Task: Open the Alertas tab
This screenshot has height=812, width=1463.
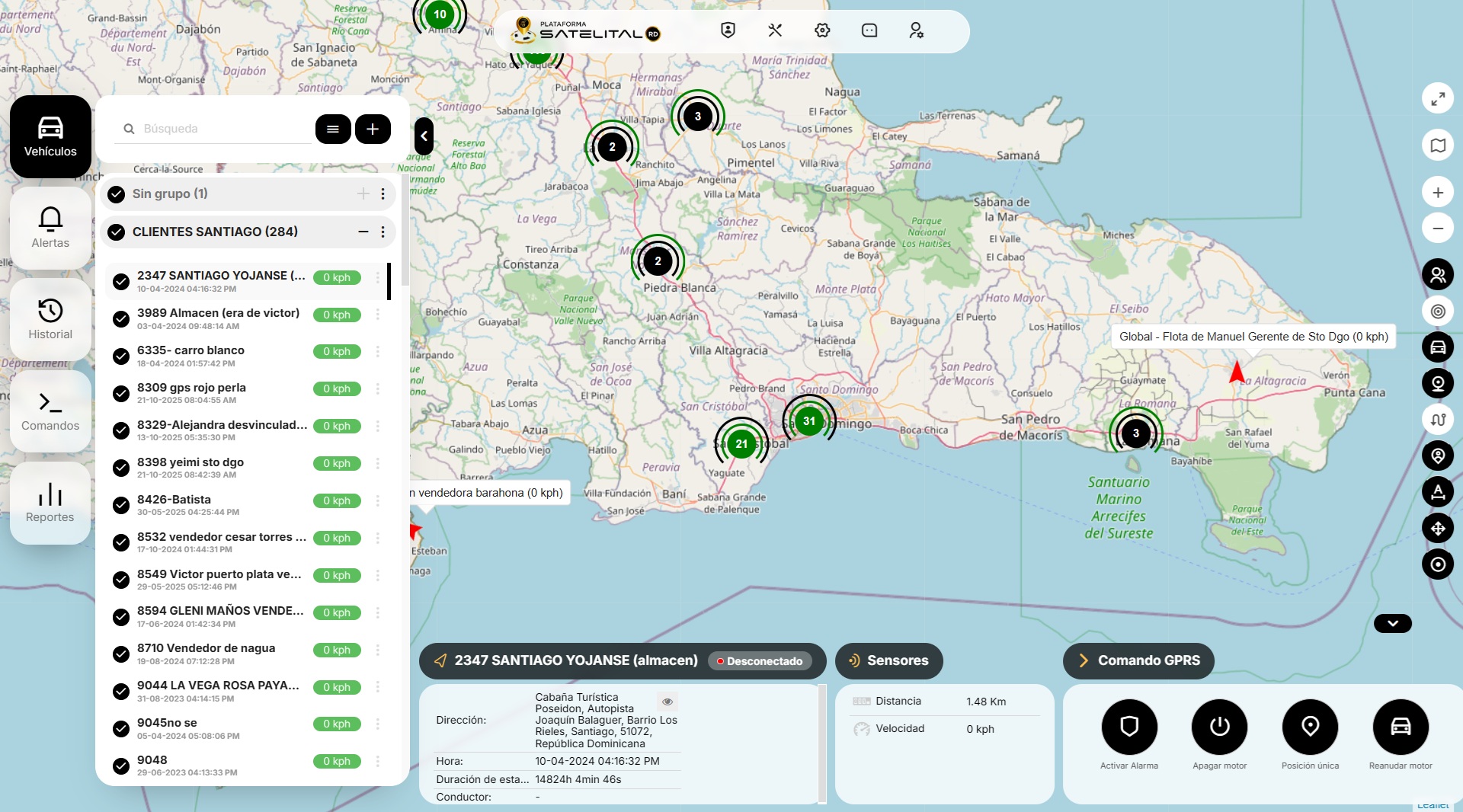Action: click(x=50, y=228)
